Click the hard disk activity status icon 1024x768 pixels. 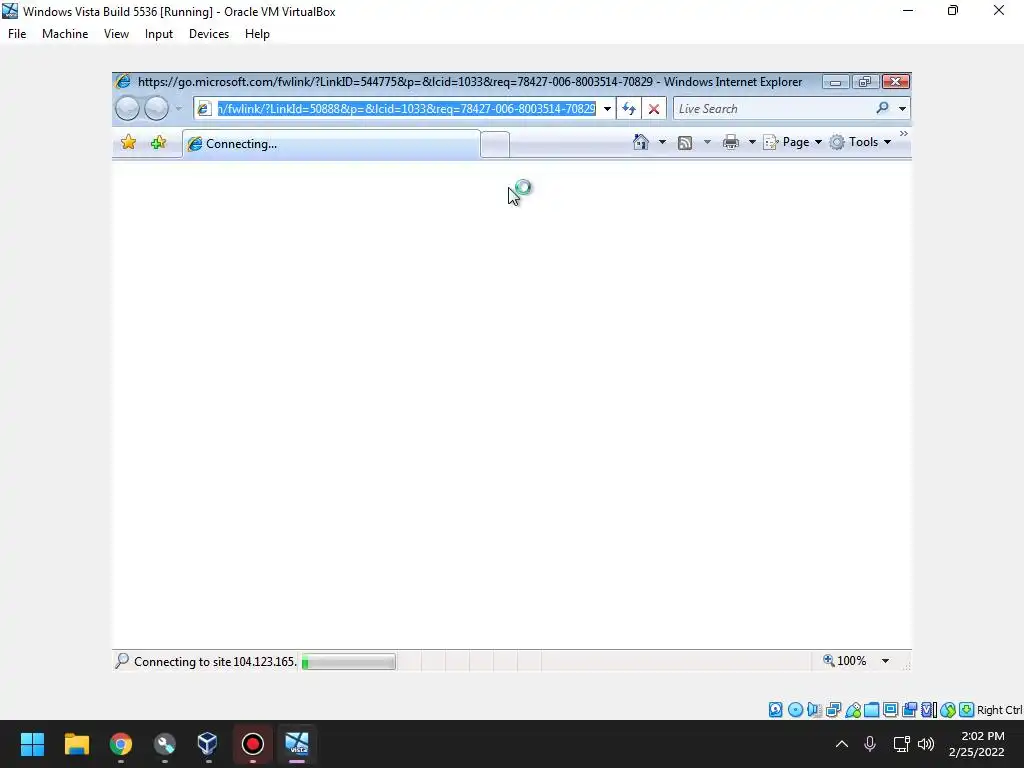pos(776,710)
